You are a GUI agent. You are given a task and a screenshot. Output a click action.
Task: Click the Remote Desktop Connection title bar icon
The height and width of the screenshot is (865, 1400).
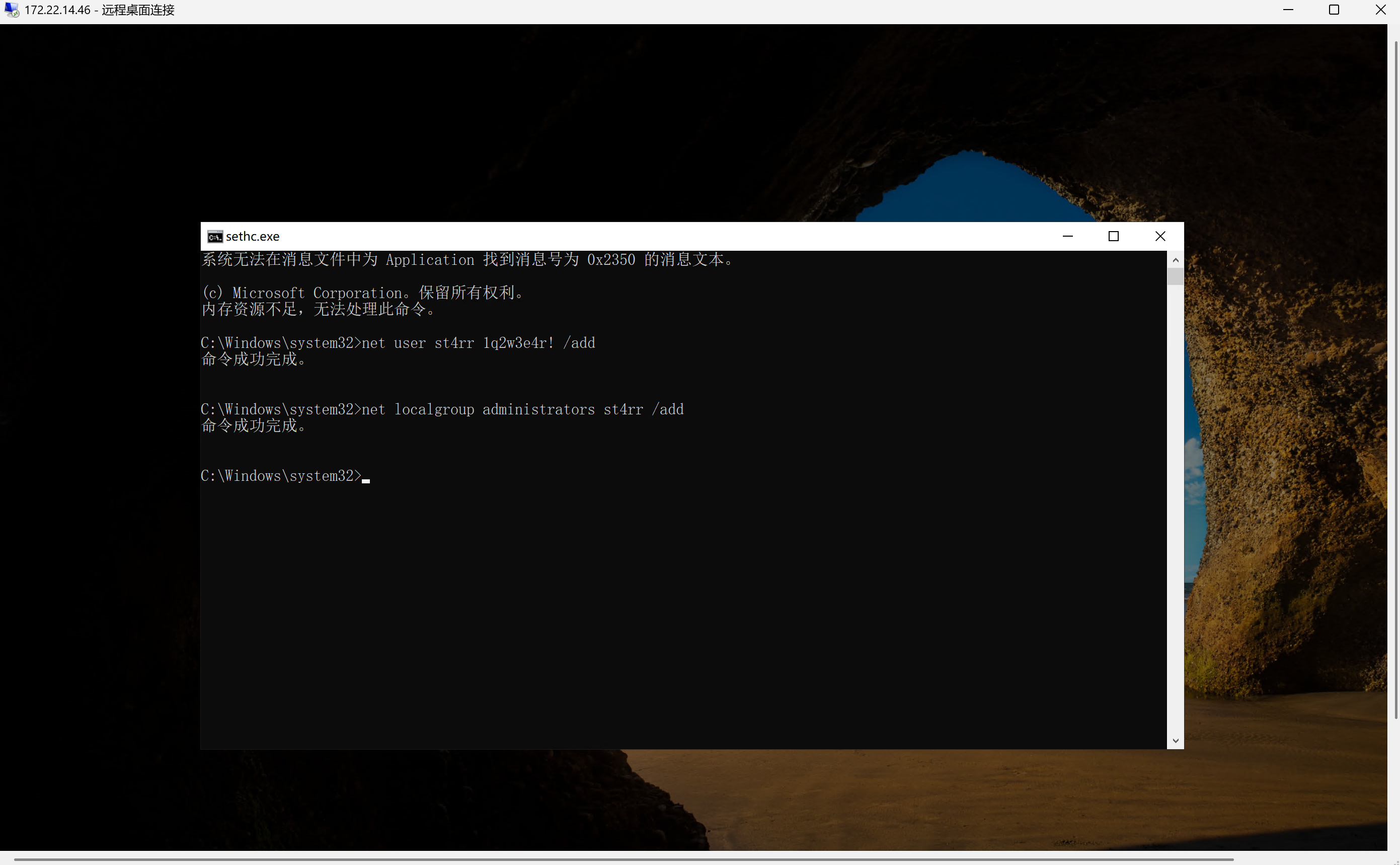click(x=12, y=10)
